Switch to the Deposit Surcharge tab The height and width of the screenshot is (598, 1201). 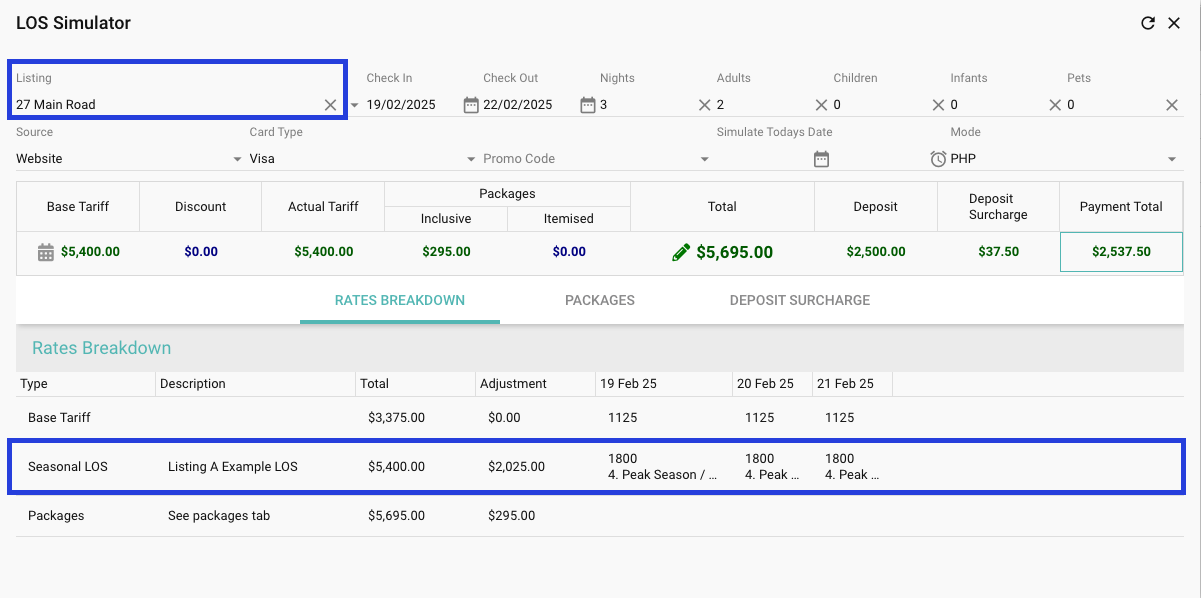click(x=799, y=300)
